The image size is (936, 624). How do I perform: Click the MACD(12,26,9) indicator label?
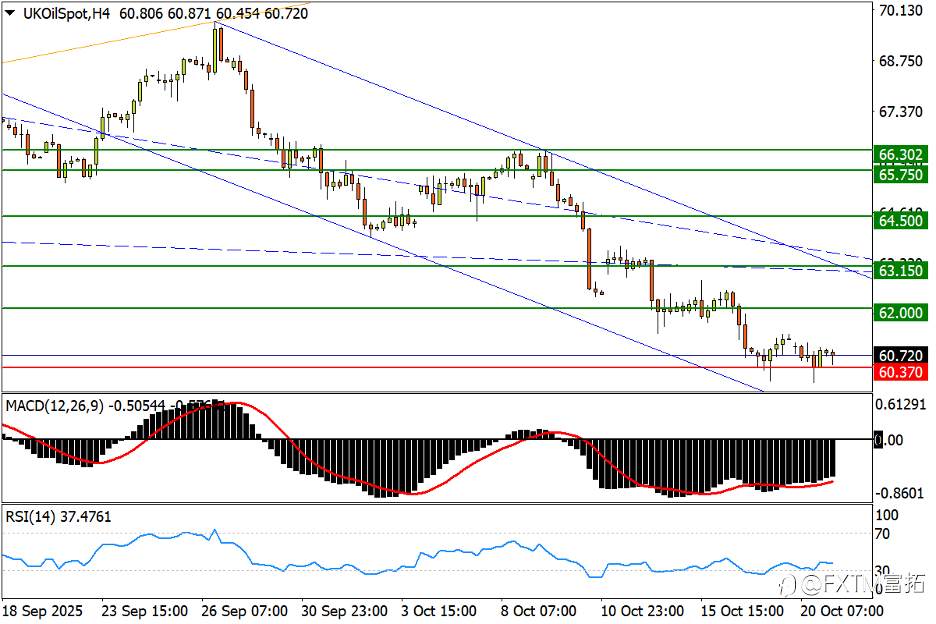tap(54, 406)
